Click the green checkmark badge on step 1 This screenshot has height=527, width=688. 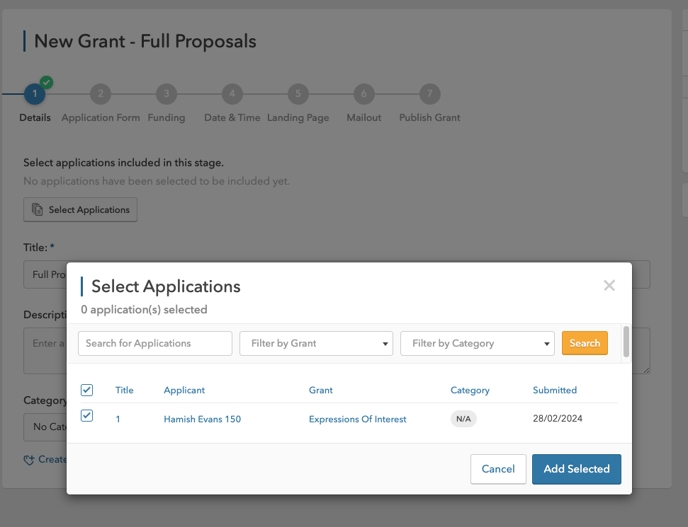point(47,82)
